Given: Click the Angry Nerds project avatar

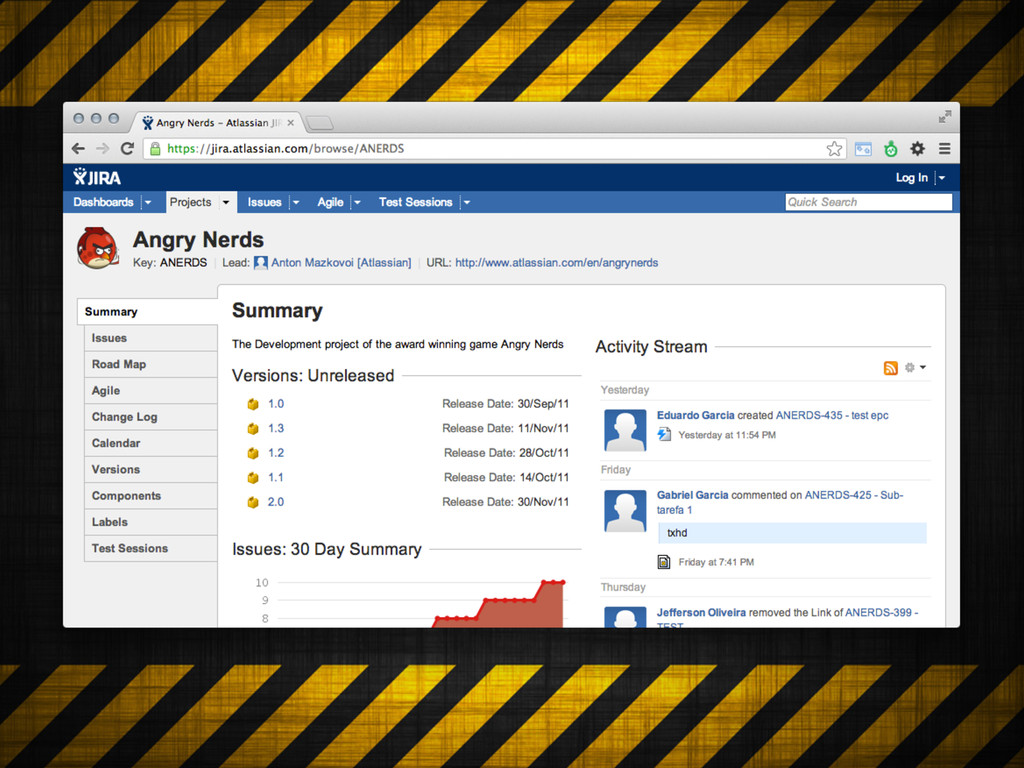Looking at the screenshot, I should point(98,248).
